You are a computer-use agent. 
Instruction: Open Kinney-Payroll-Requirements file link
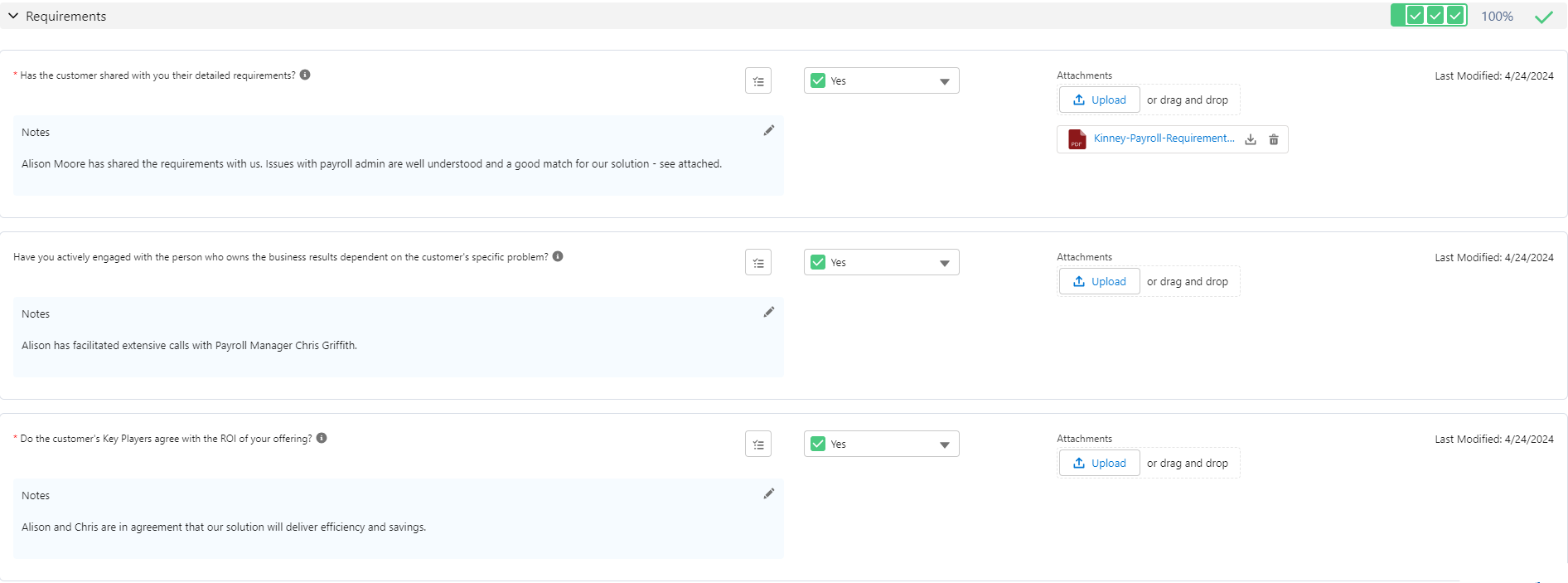1163,138
